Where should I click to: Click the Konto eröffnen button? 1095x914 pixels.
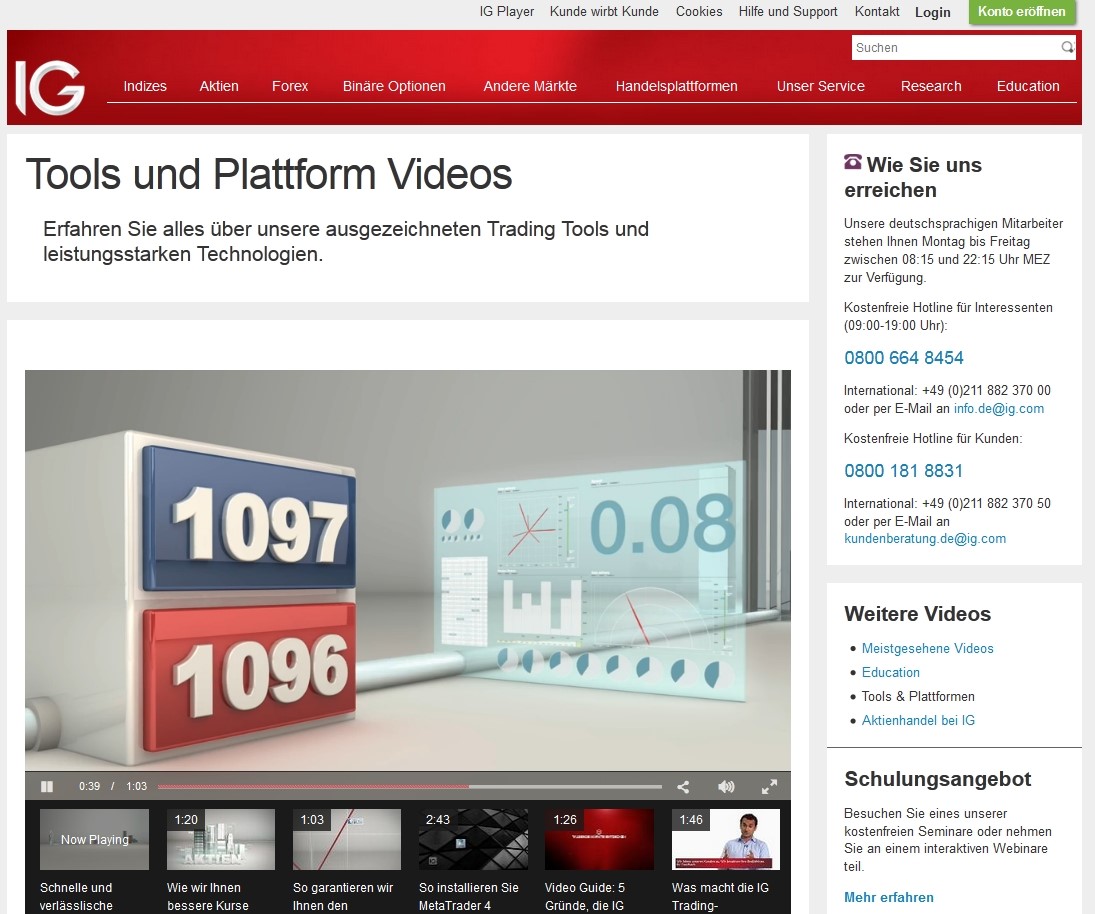pos(1022,12)
